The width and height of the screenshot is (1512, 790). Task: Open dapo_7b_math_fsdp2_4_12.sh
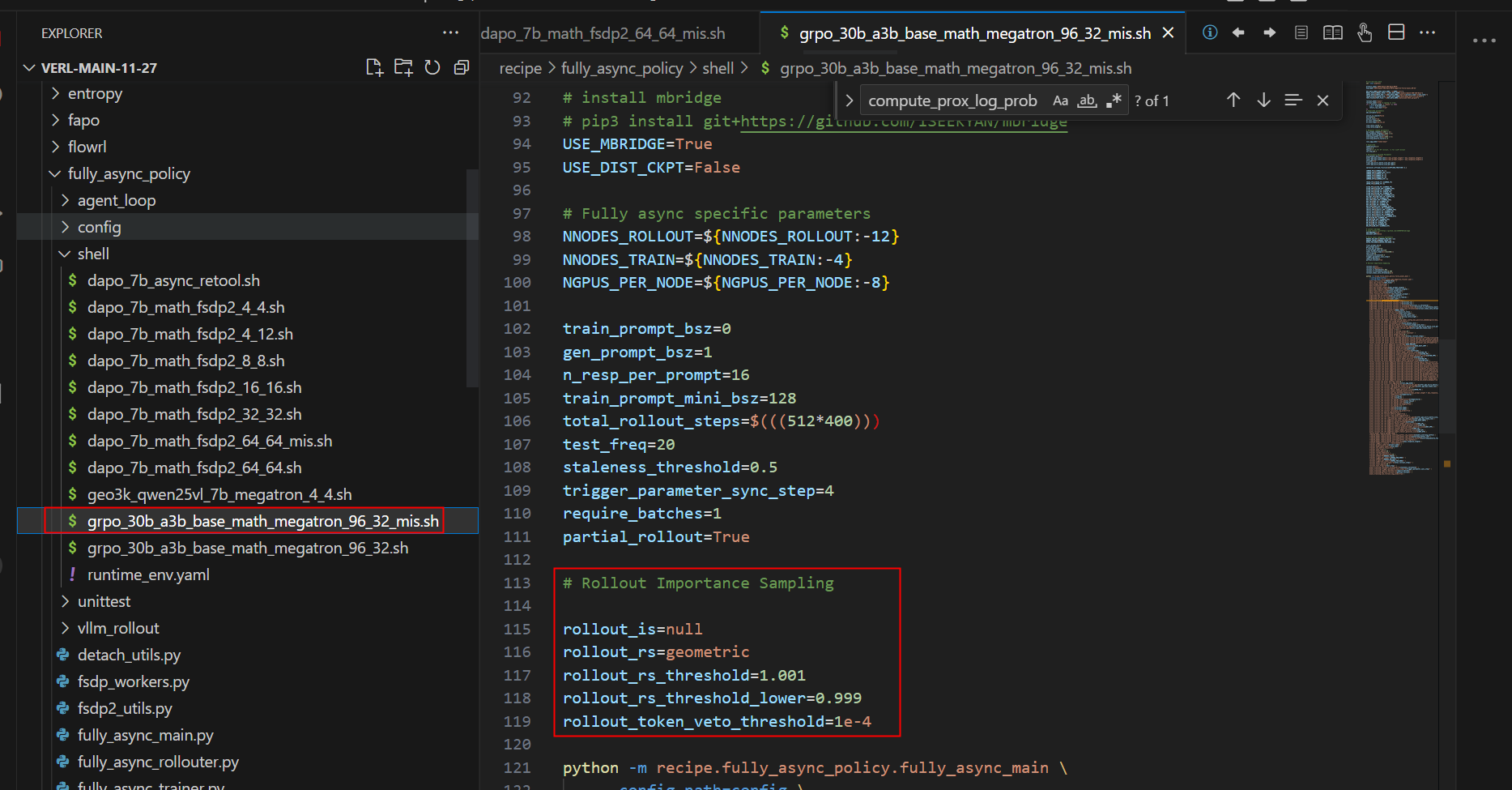[190, 334]
